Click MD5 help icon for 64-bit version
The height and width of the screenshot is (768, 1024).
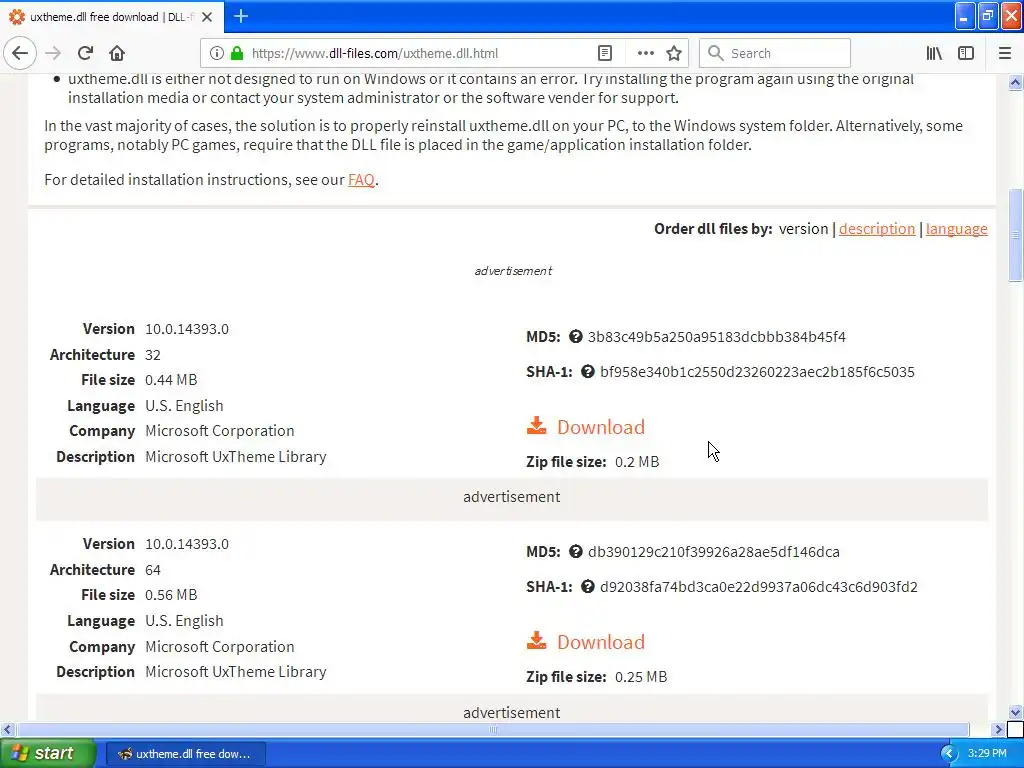pyautogui.click(x=575, y=552)
